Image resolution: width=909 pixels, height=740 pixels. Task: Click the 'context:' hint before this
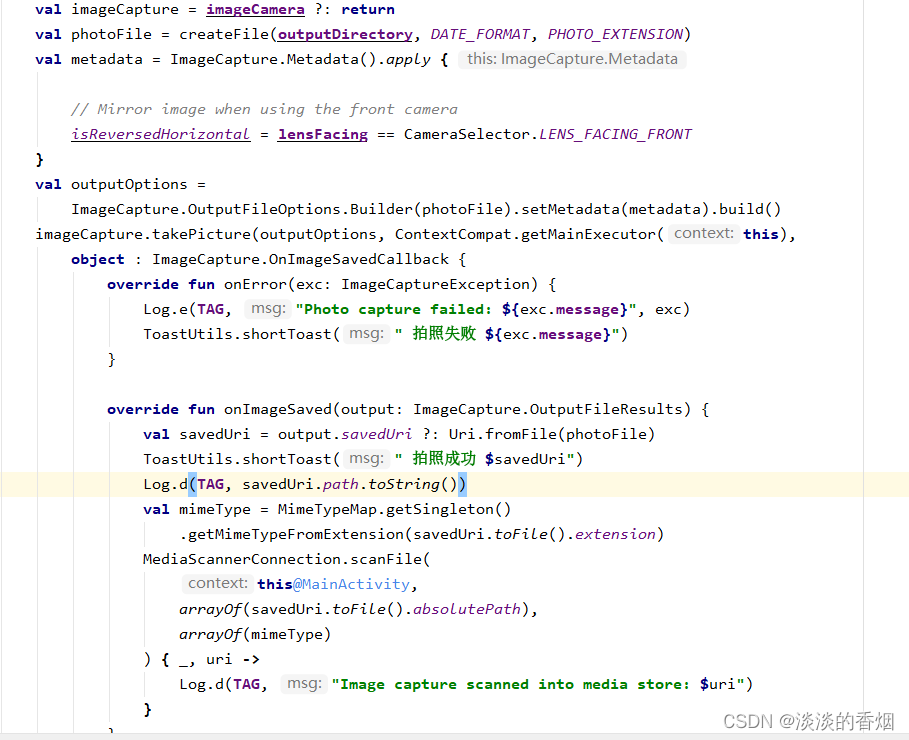(x=704, y=234)
